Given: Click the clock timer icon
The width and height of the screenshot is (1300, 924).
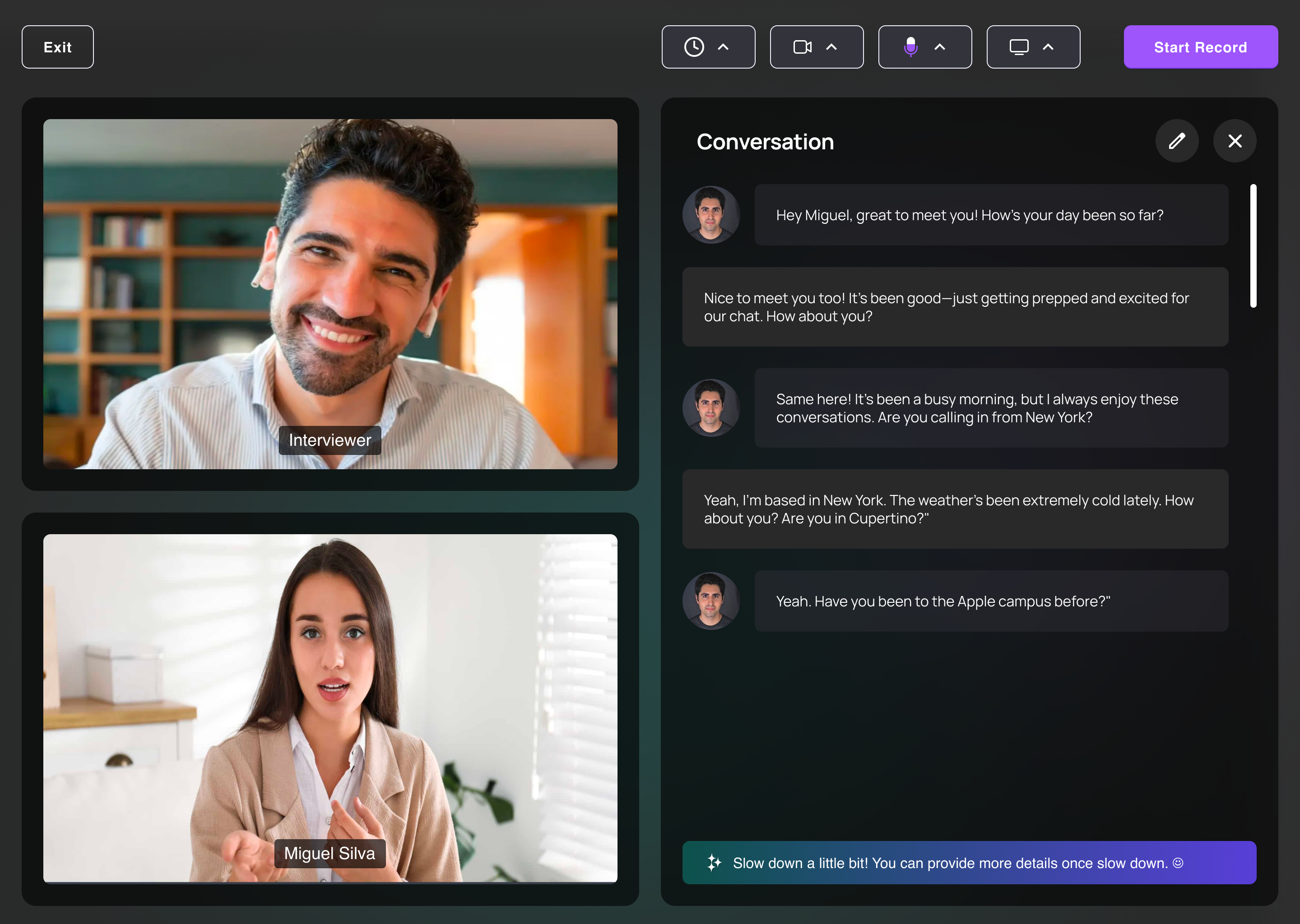Looking at the screenshot, I should (694, 47).
